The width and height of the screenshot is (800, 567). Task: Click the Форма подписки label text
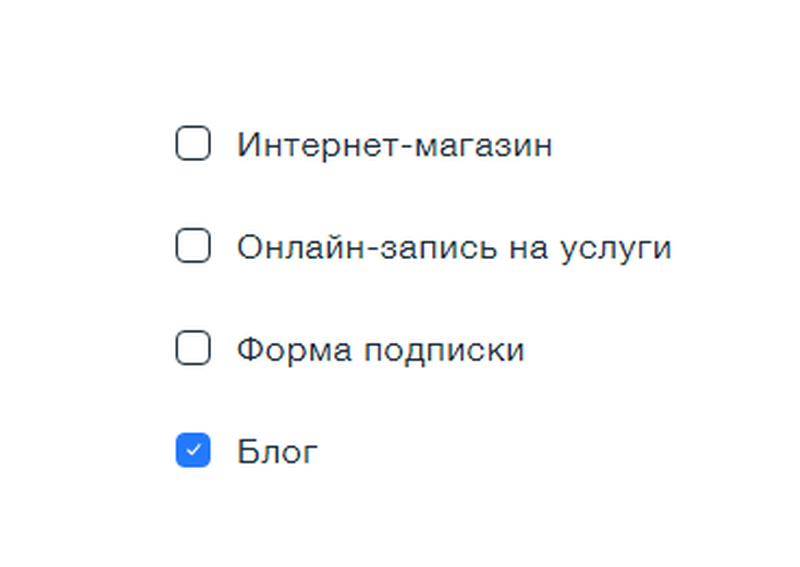point(380,350)
